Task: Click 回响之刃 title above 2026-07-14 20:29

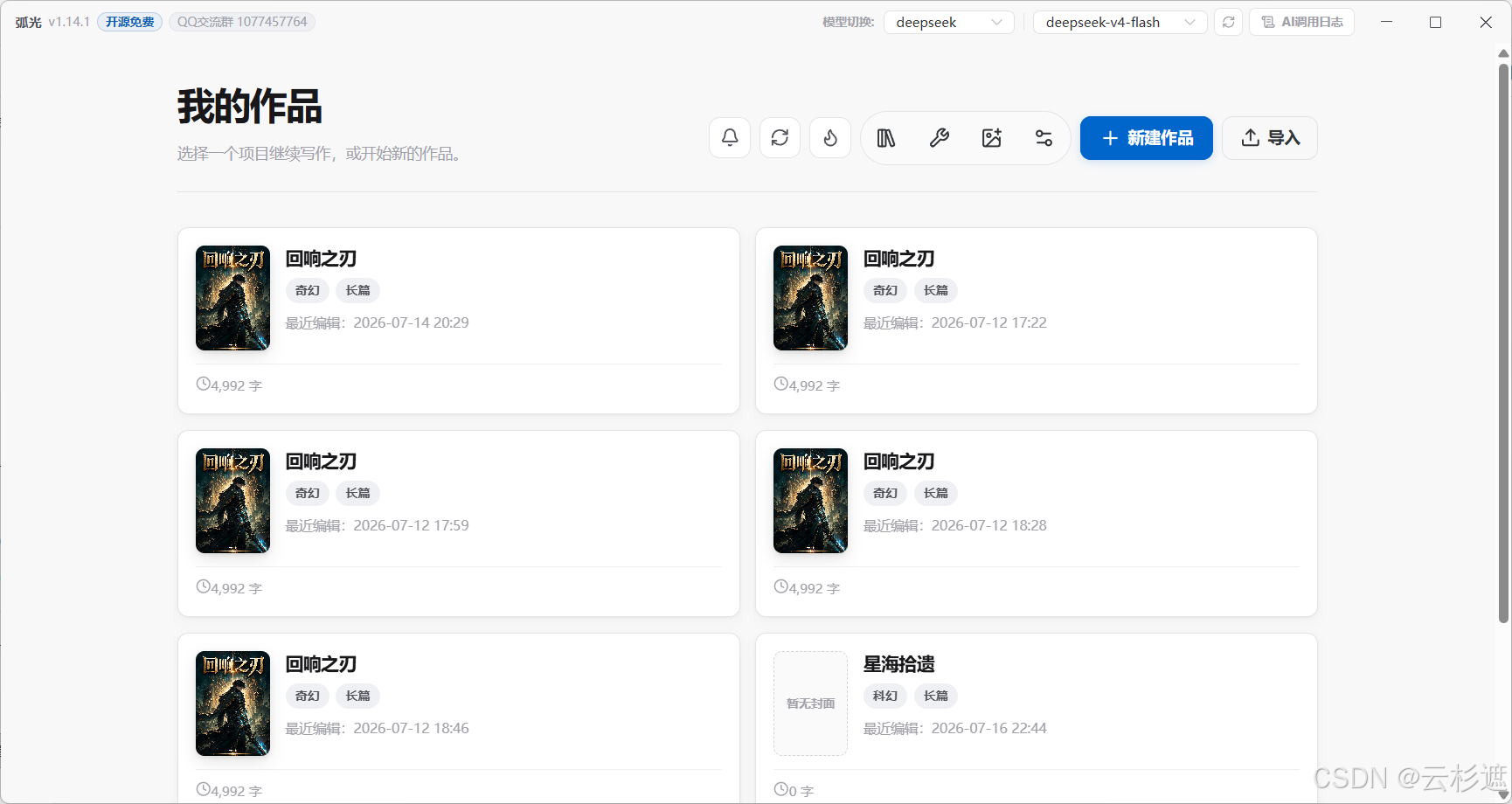Action: [322, 259]
